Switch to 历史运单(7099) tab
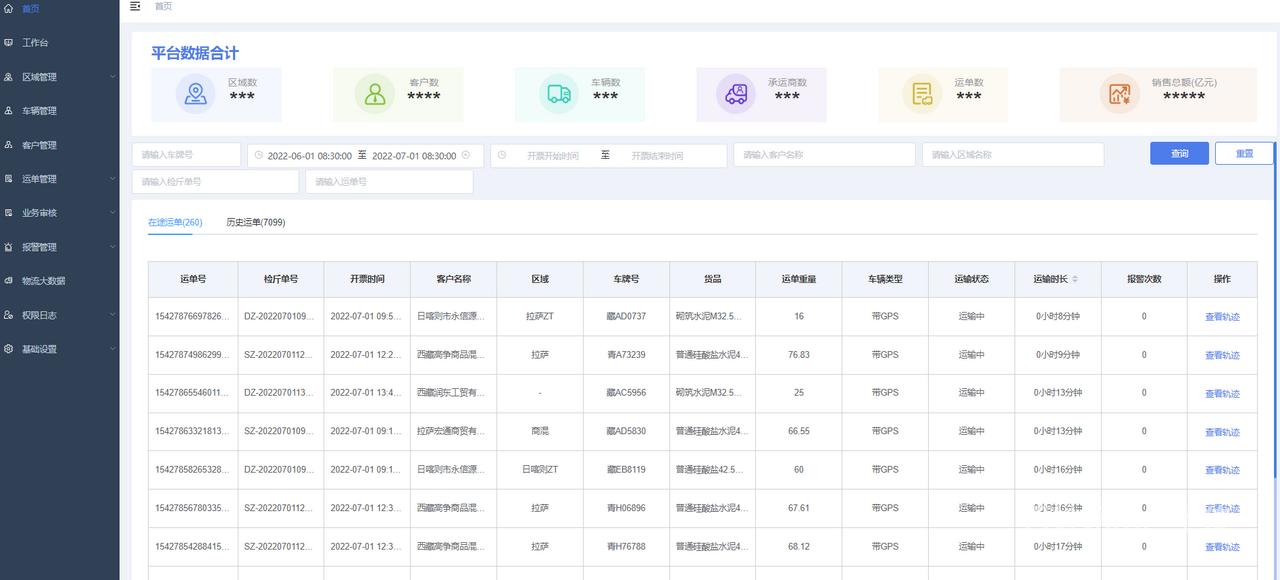1280x580 pixels. (256, 222)
